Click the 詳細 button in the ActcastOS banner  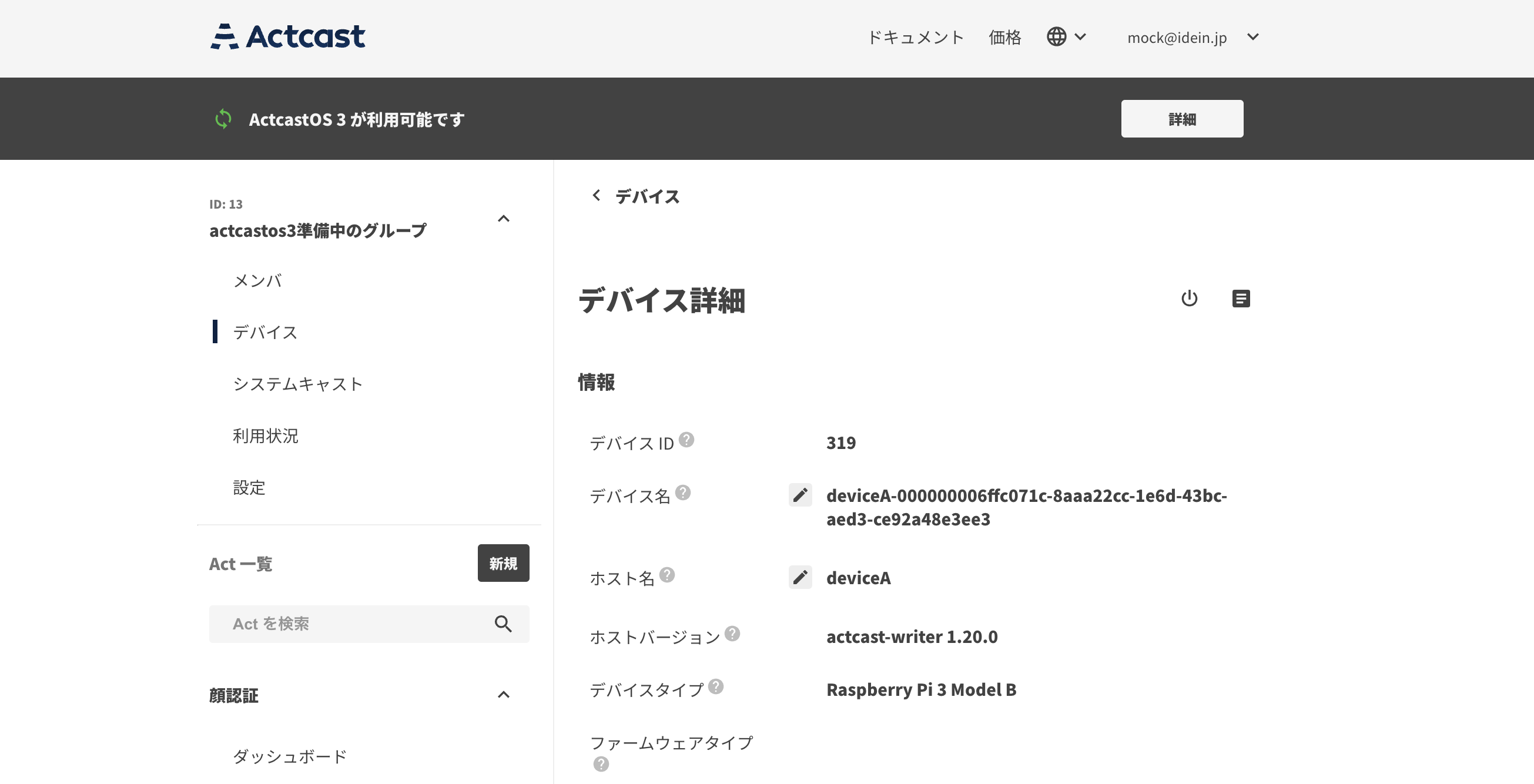(x=1182, y=119)
